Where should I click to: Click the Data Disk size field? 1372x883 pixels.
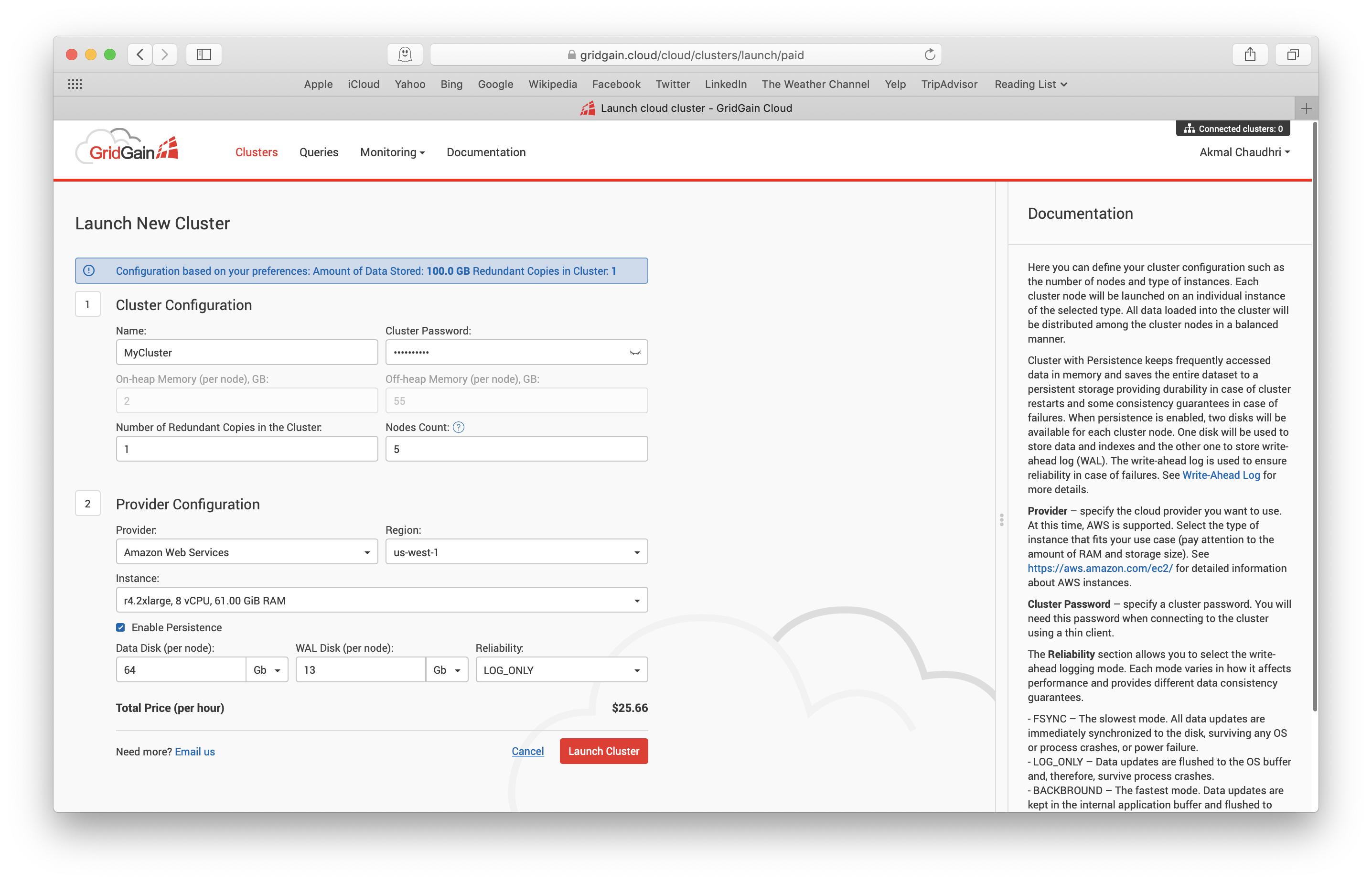(181, 670)
